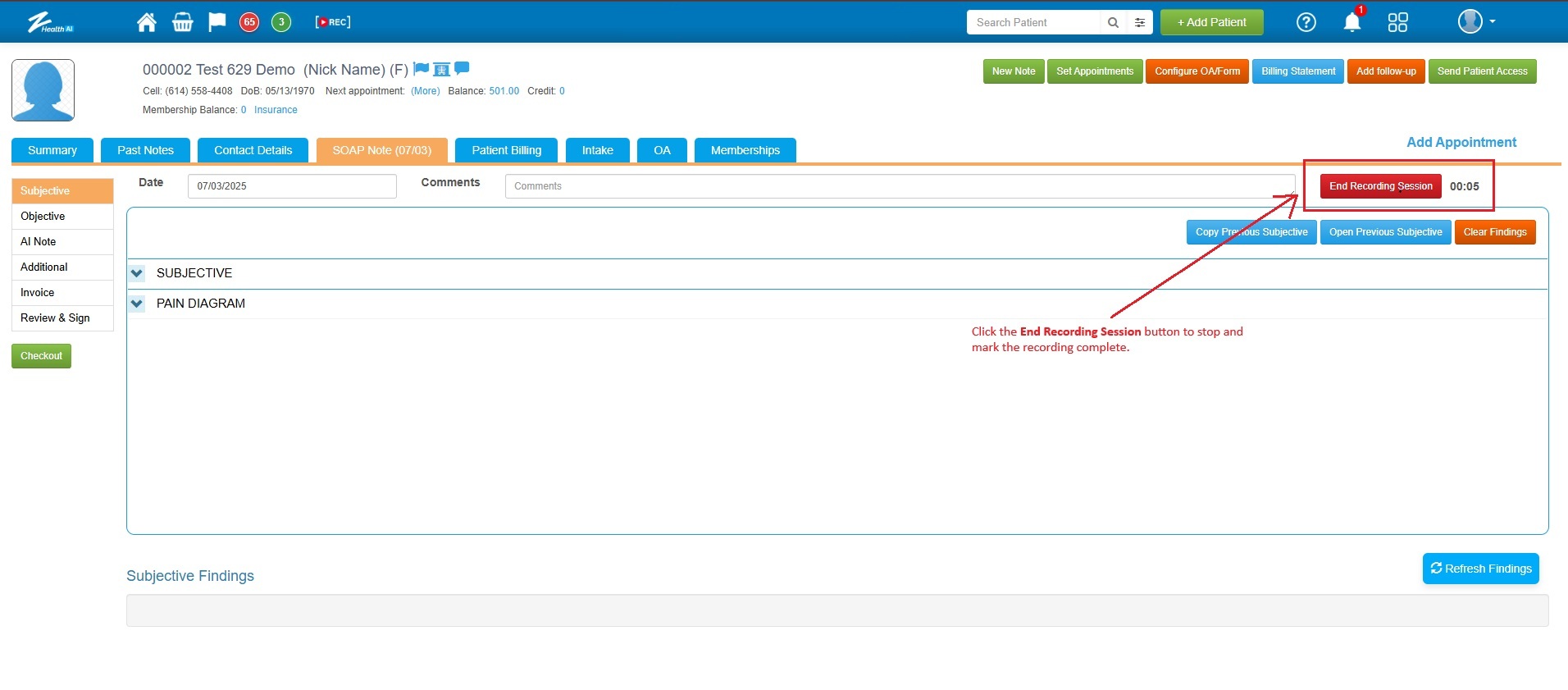Open the Insurance link
Image resolution: width=1568 pixels, height=690 pixels.
(x=276, y=110)
